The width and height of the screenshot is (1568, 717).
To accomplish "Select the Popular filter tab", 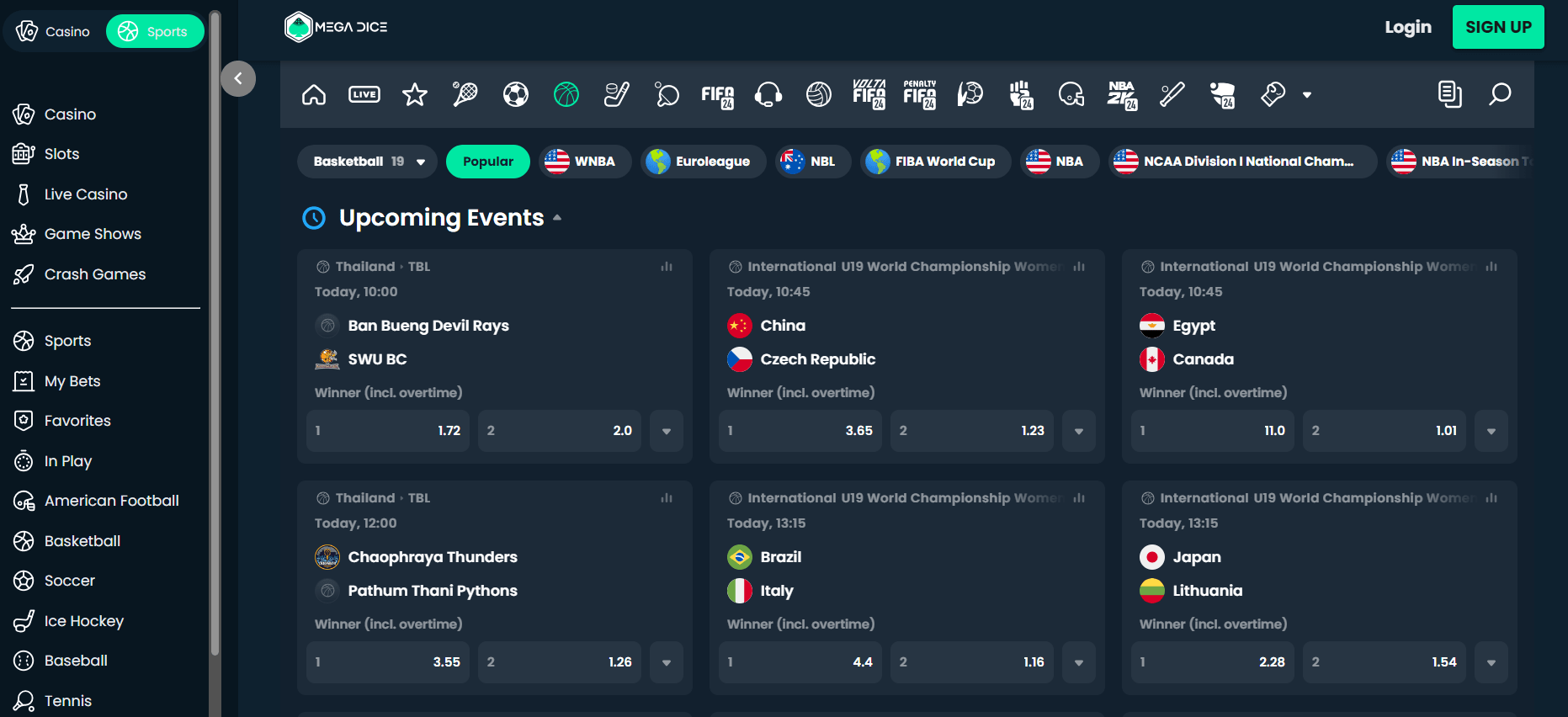I will point(488,162).
